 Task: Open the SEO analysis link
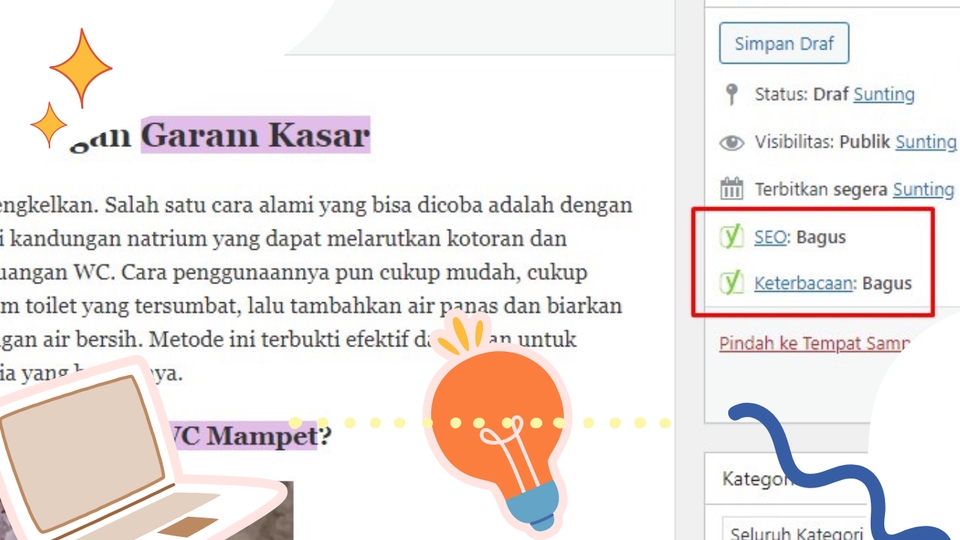tap(770, 237)
